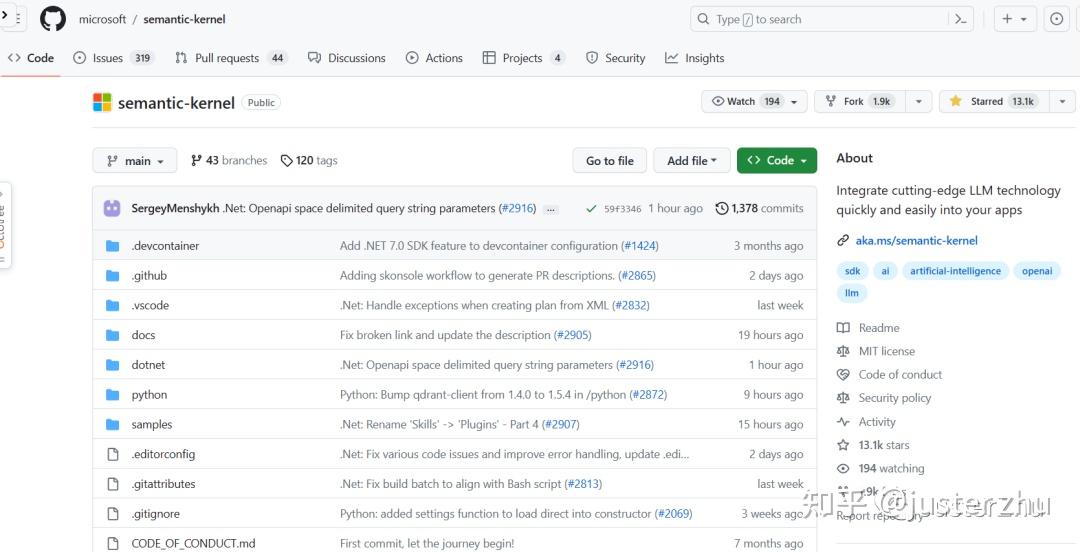This screenshot has width=1080, height=552.
Task: Open the Add file dropdown
Action: point(692,160)
